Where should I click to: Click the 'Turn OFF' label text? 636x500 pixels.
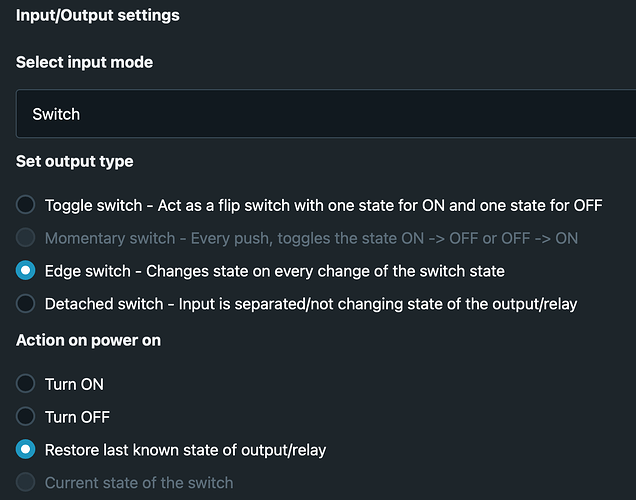coord(77,417)
